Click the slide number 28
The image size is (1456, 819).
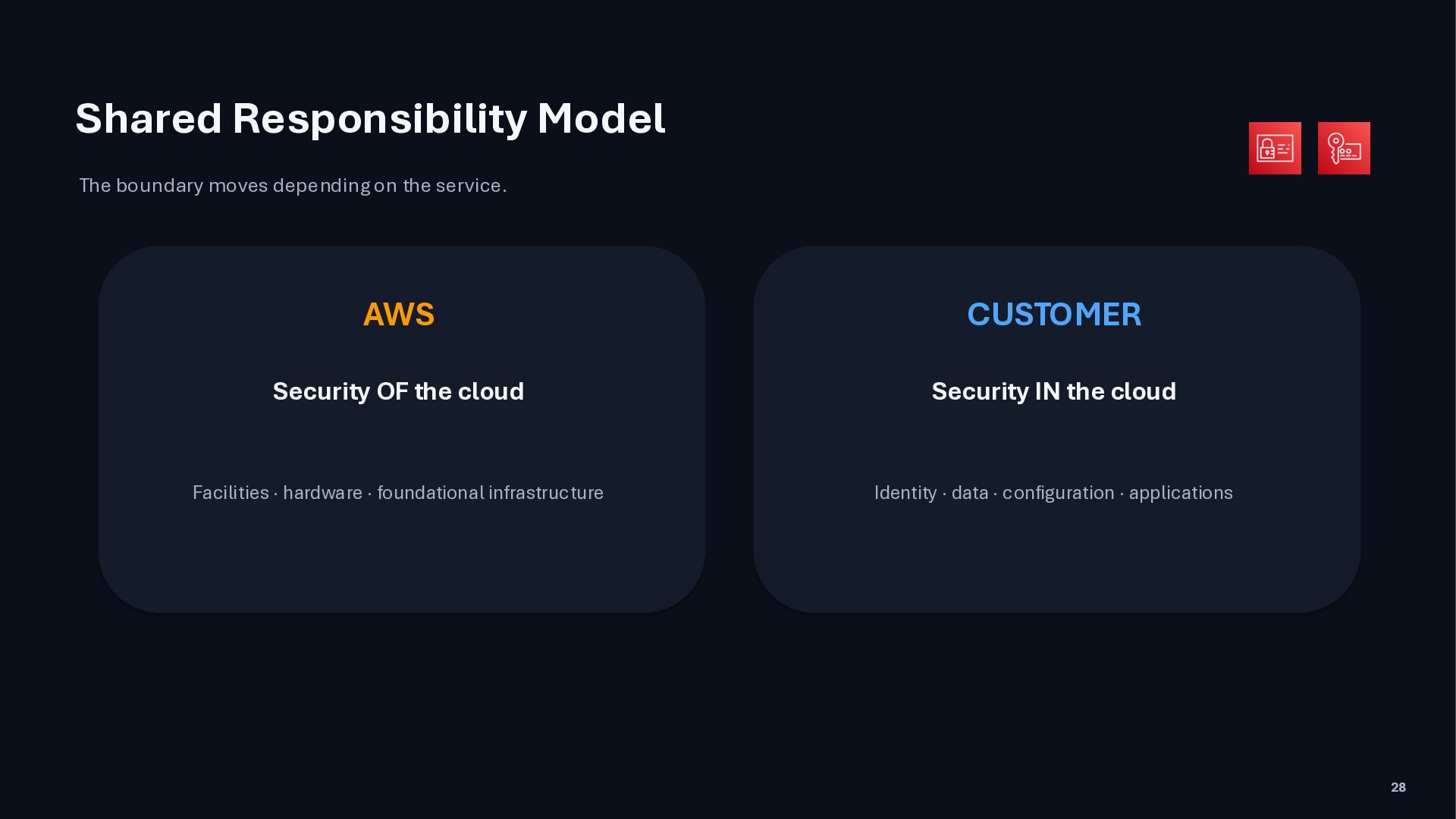[1398, 787]
